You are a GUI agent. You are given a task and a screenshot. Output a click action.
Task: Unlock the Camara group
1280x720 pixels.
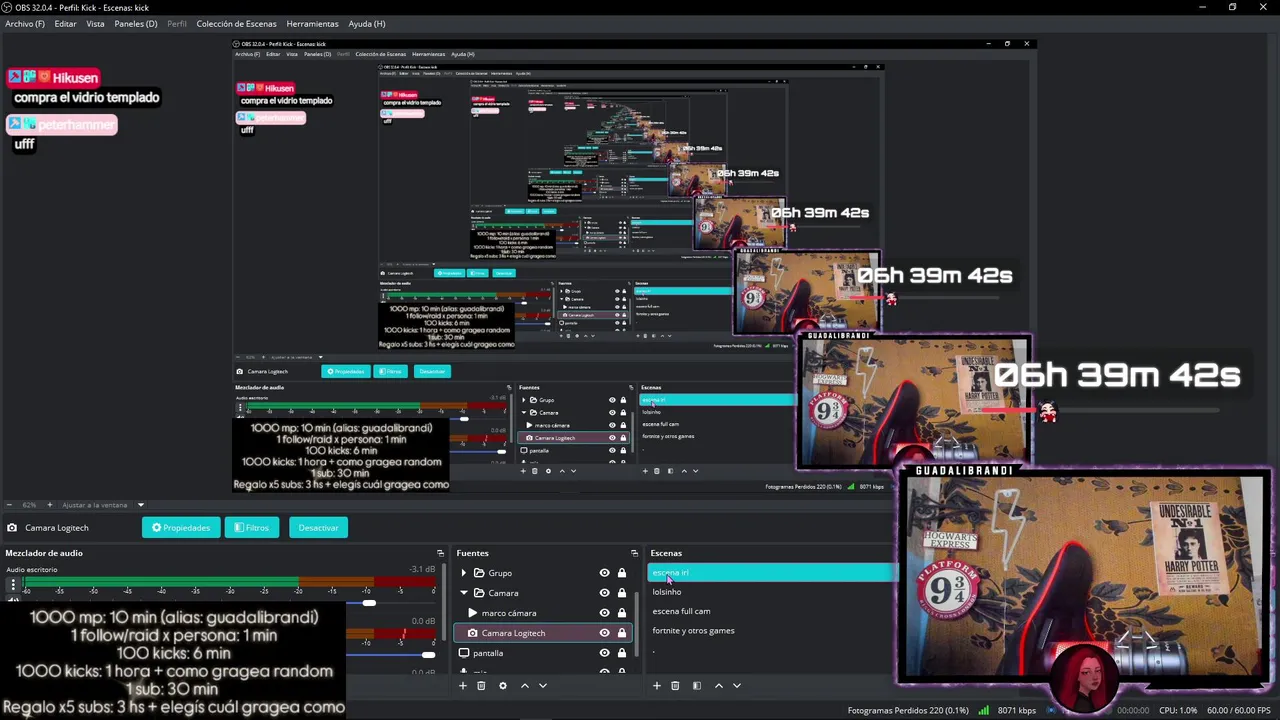621,593
